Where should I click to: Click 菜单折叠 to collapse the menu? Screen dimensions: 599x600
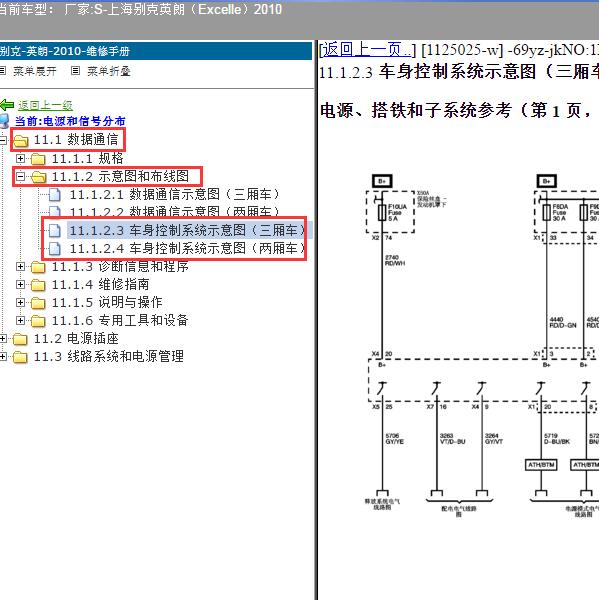109,71
